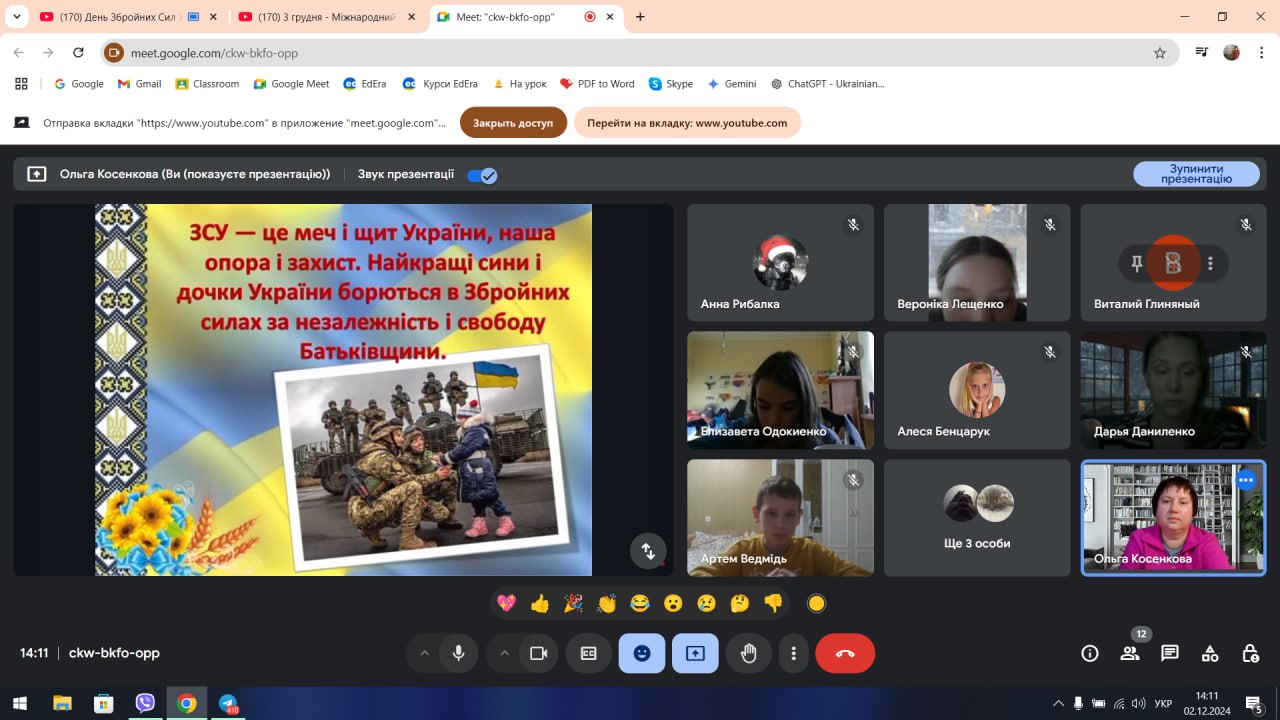Toggle the Звук презентації switch
Image resolution: width=1280 pixels, height=720 pixels.
[482, 175]
